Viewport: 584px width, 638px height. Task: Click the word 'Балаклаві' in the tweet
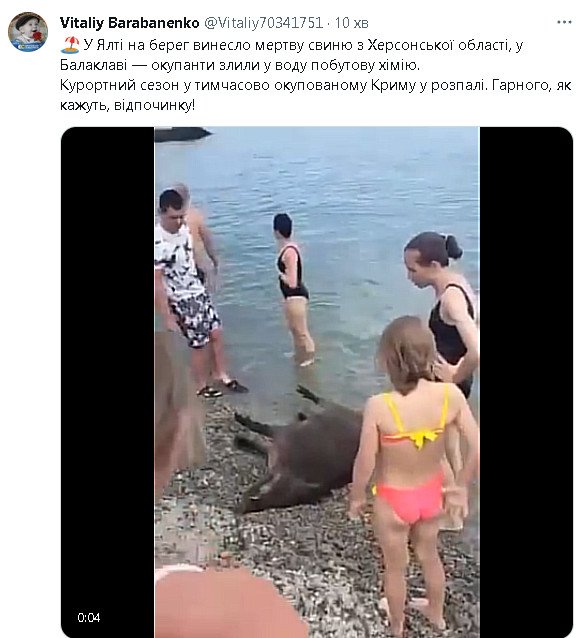click(x=94, y=65)
